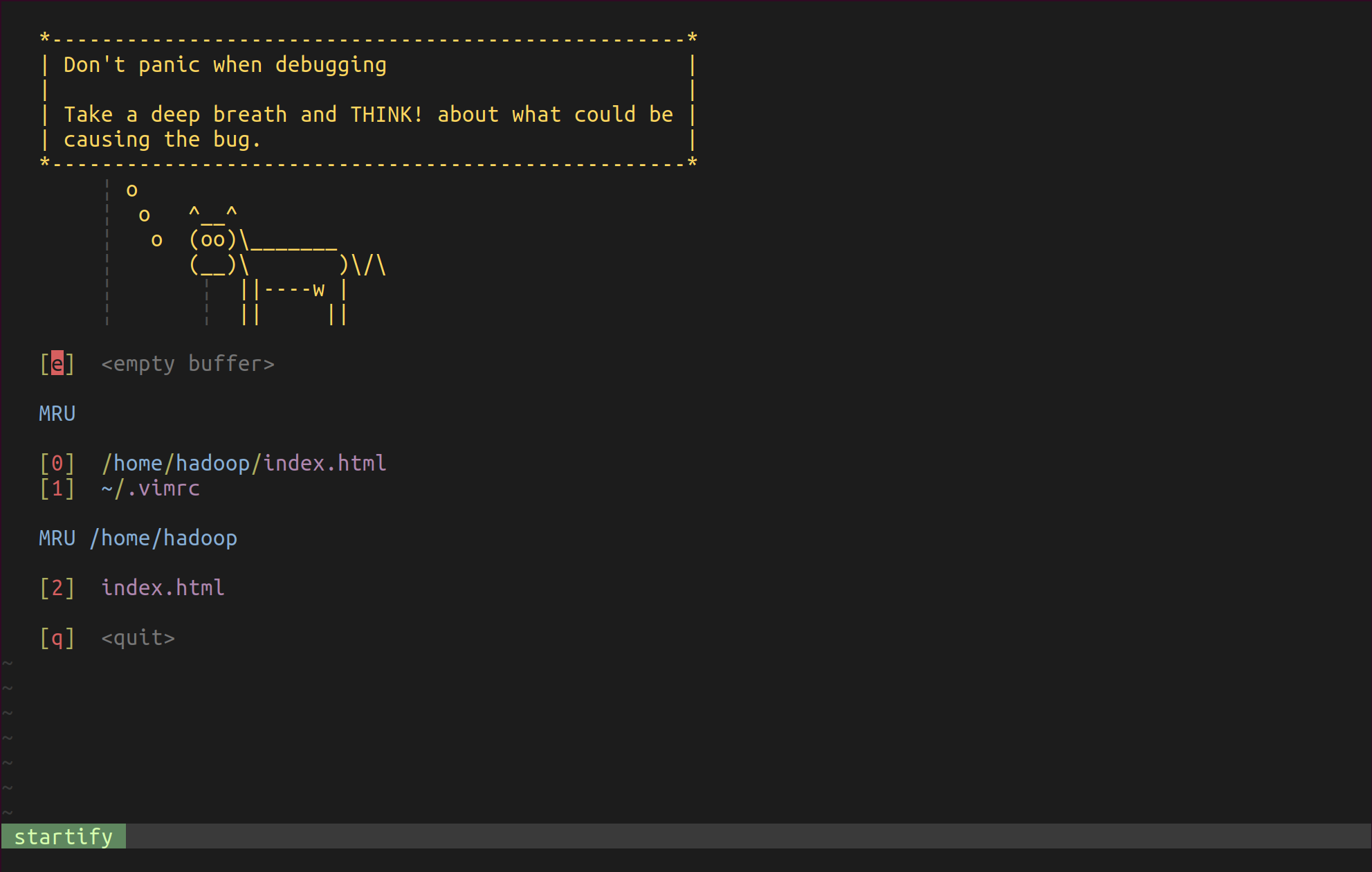
Task: Open /home/hadoop/index.html from MRU list
Action: [x=244, y=463]
